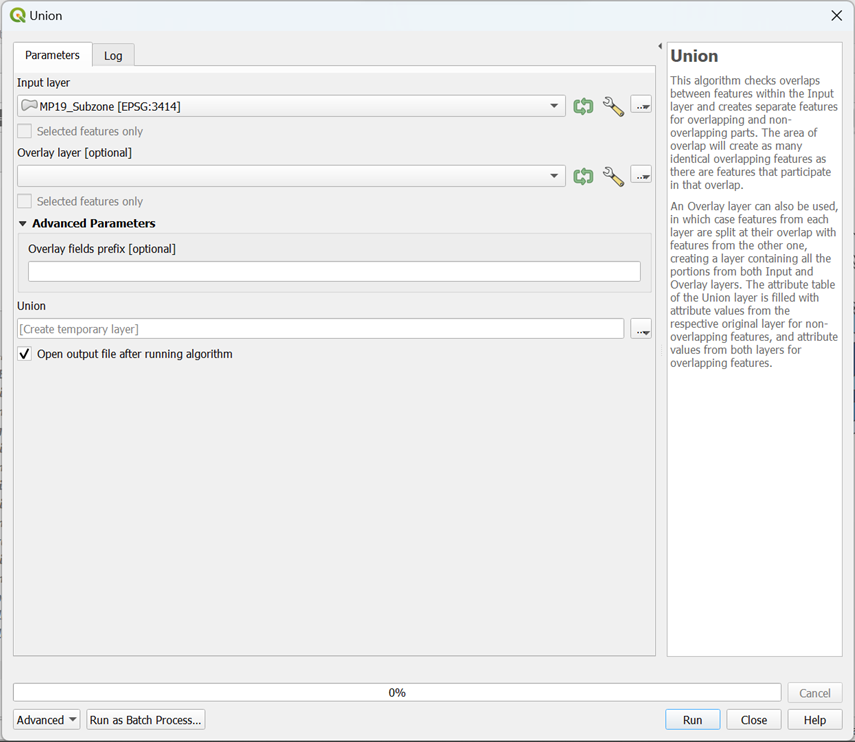Screen dimensions: 855x742
Task: Open the MP19_Subzone input layer dropdown
Action: click(x=291, y=106)
